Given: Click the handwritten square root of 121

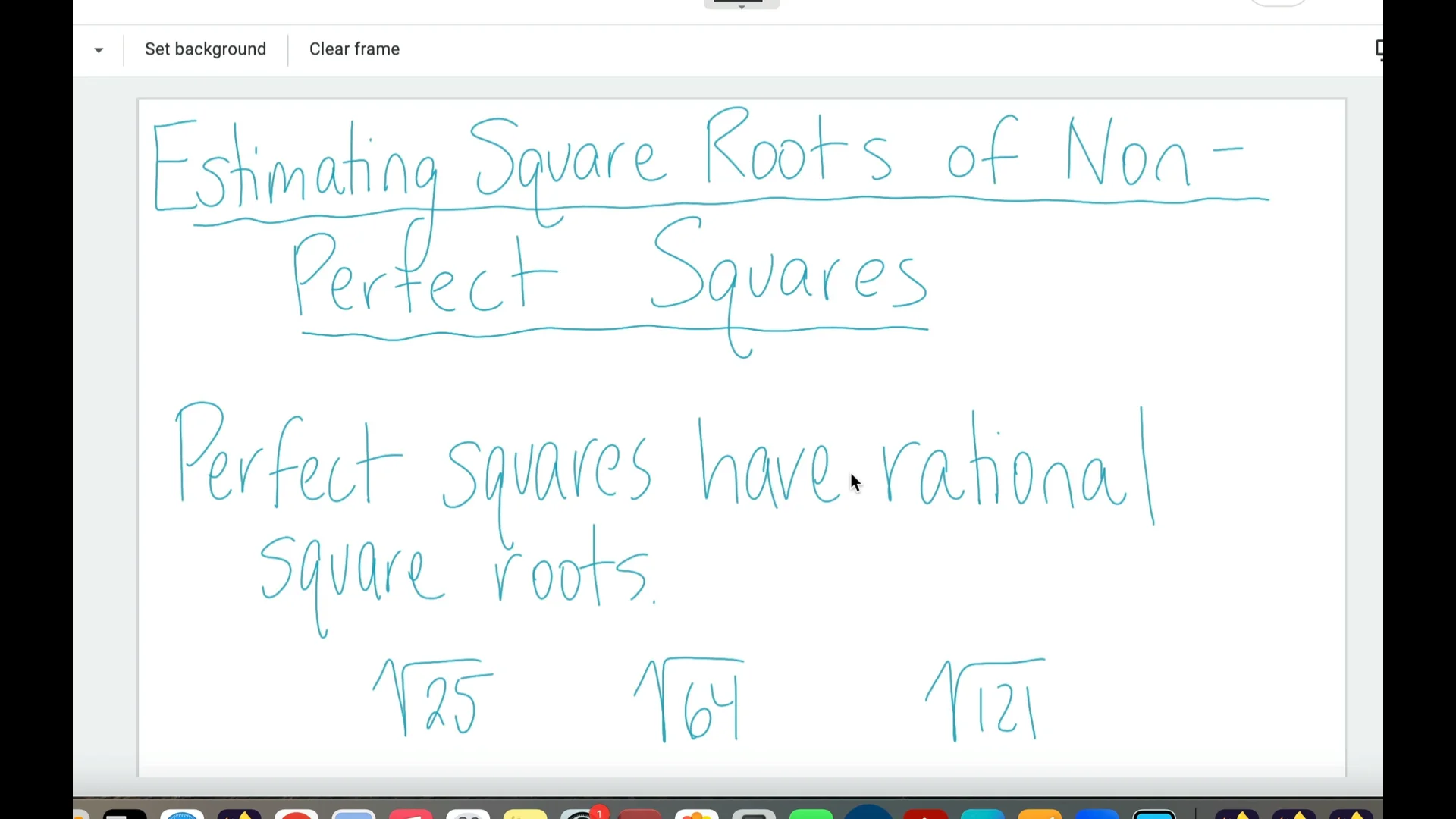Looking at the screenshot, I should 985,699.
